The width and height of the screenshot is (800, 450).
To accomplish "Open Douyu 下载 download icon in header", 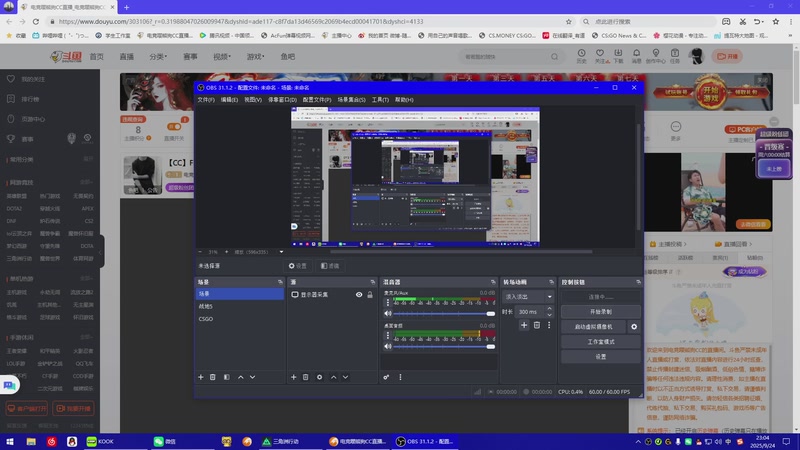I will tap(618, 56).
